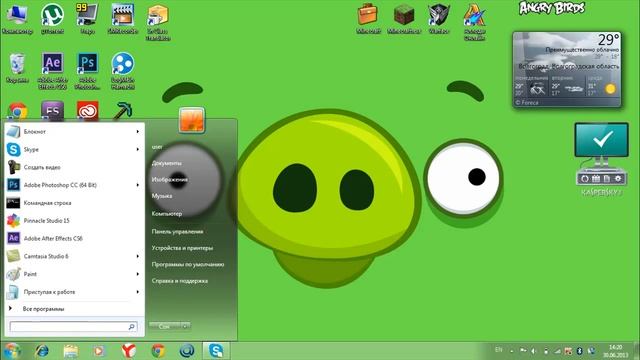Open the shutdown options arrow next to Сон
The image size is (640, 360).
185,326
